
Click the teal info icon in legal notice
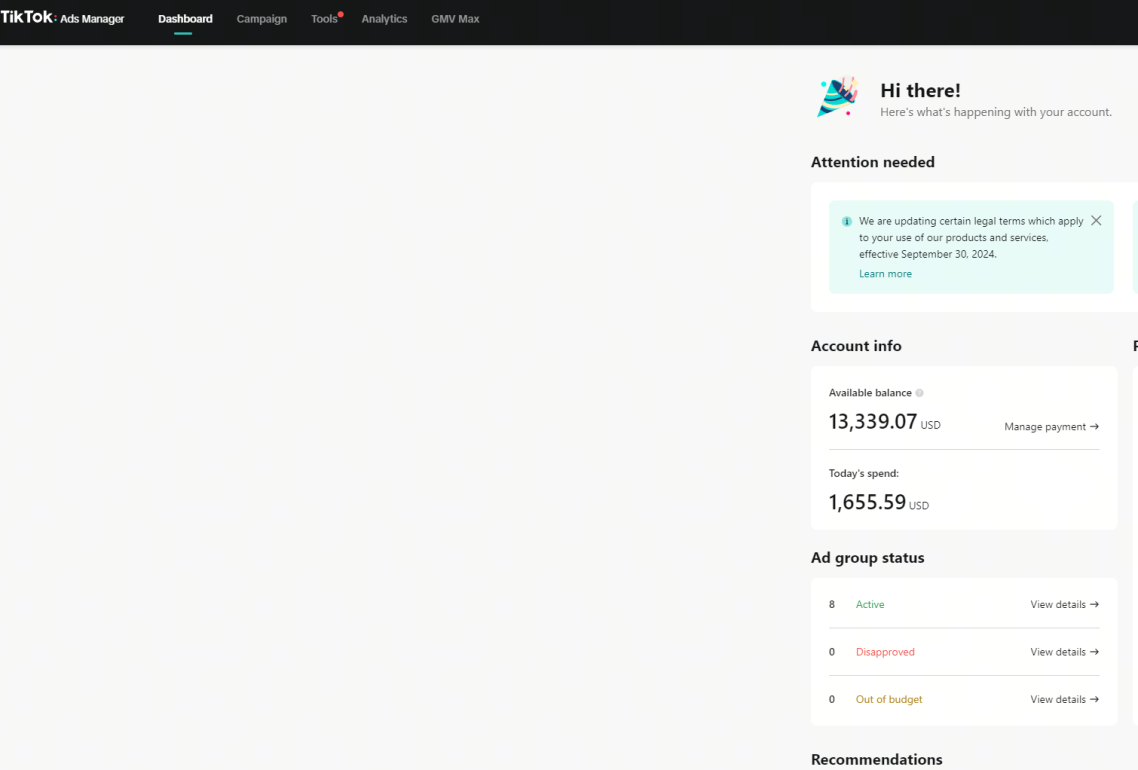tap(847, 222)
